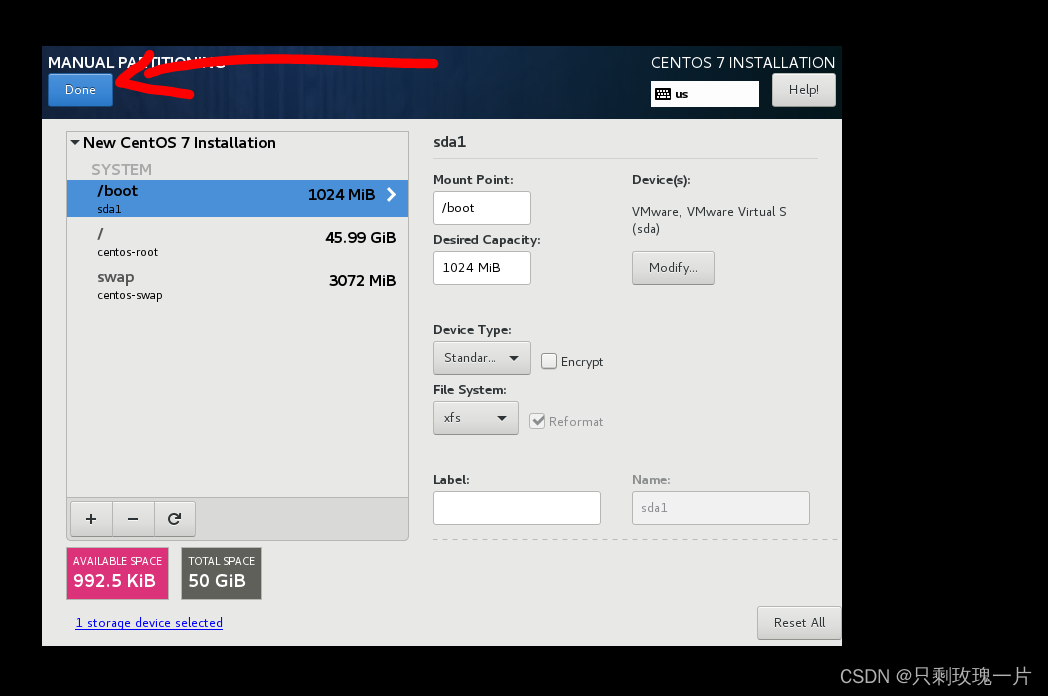Click the AVAILABLE SPACE 992.5 KiB box

(118, 573)
